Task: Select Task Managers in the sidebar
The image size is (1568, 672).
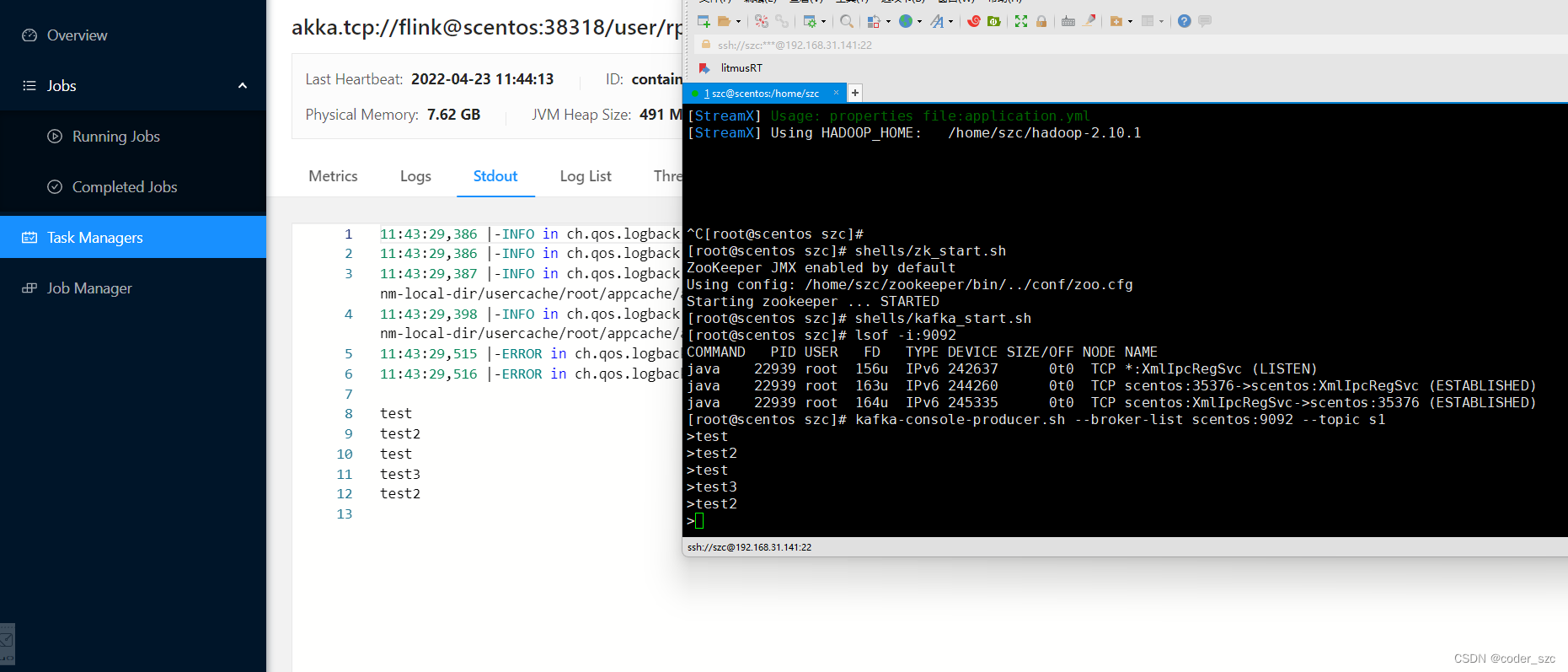Action: 133,237
